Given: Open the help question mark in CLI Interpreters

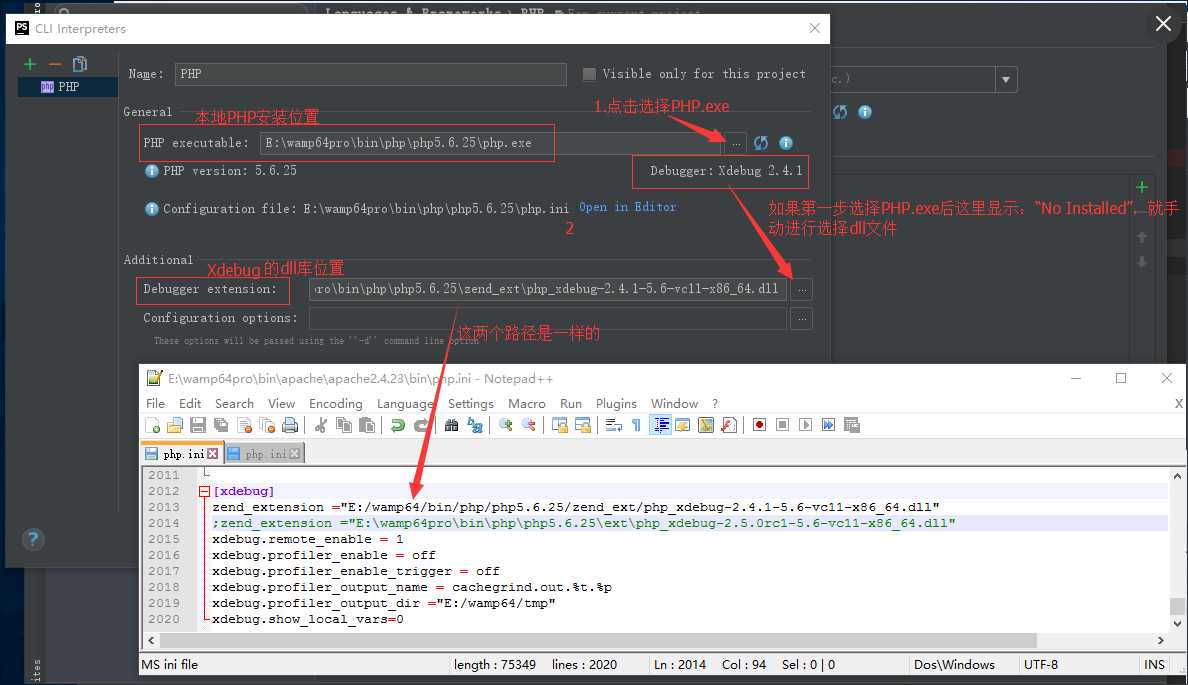Looking at the screenshot, I should tap(33, 540).
